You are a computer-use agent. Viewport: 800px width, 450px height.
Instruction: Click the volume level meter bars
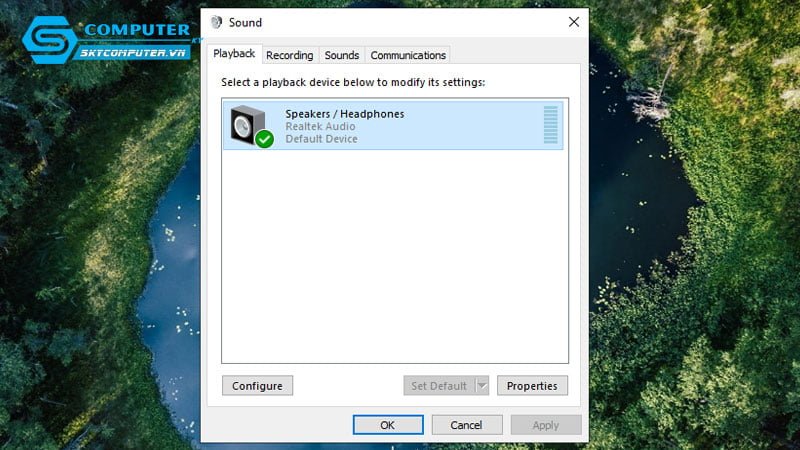tap(550, 125)
